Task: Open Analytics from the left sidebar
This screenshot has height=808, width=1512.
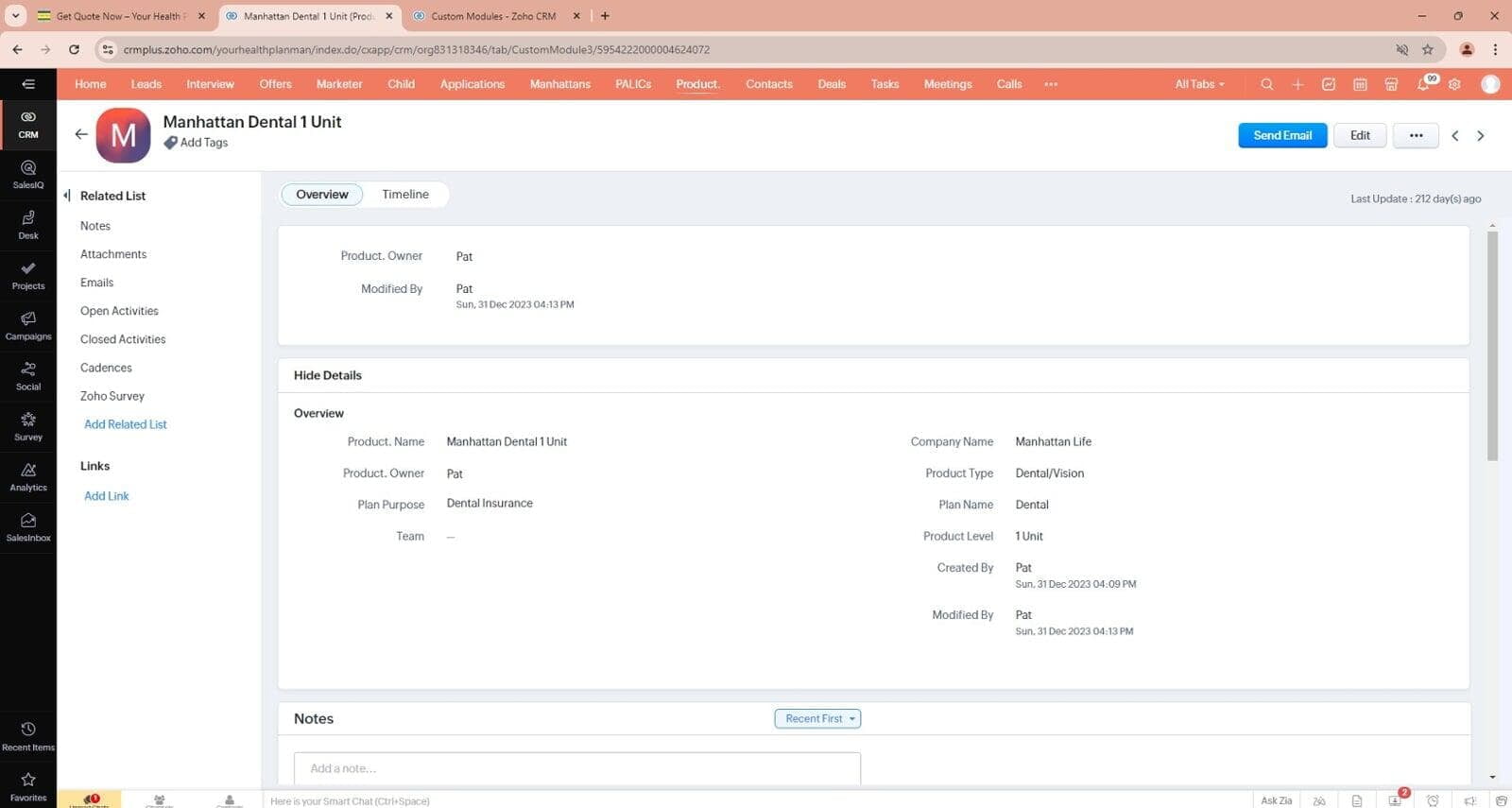Action: [x=28, y=477]
